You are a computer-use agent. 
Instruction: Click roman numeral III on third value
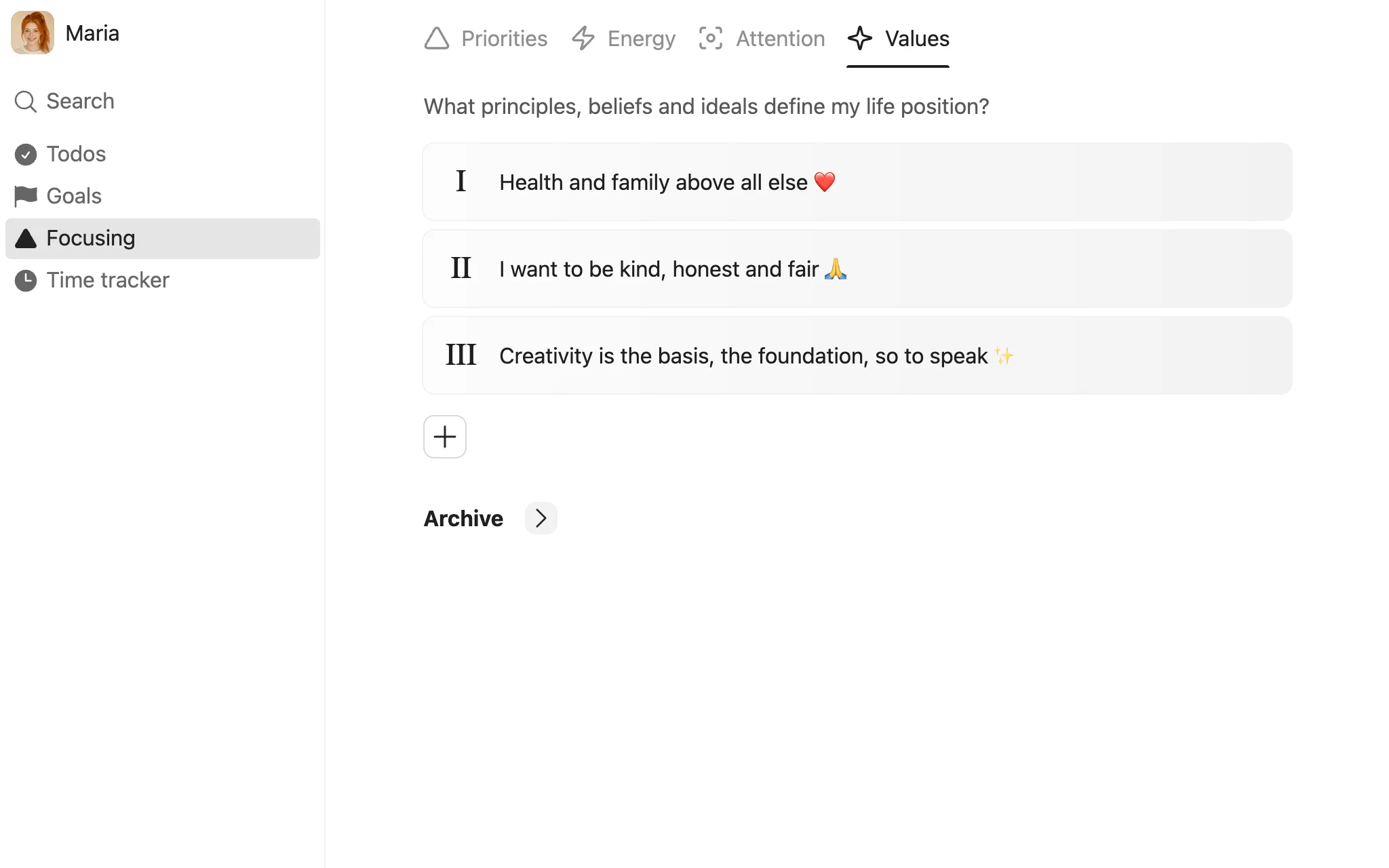461,355
